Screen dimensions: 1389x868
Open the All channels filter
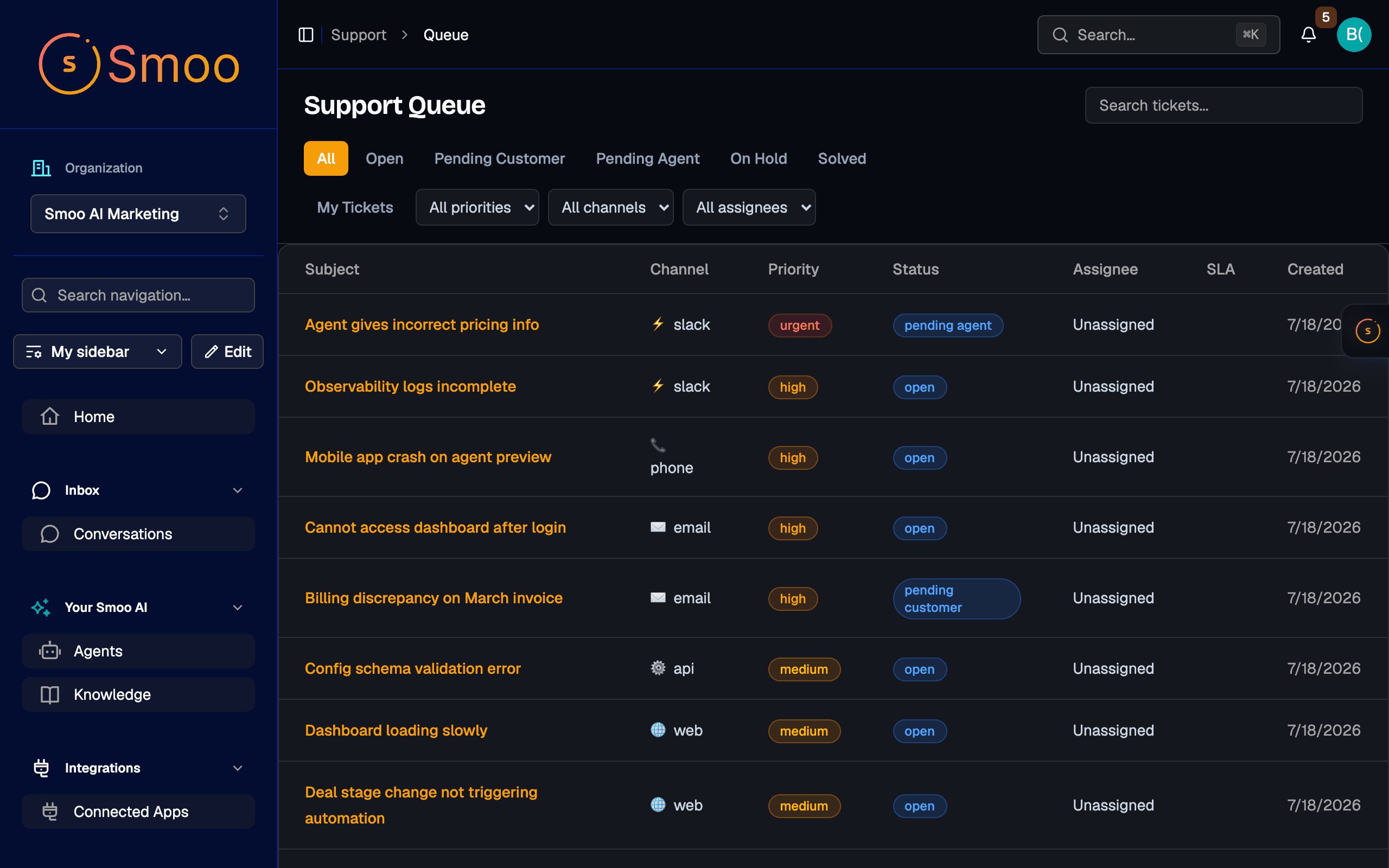pyautogui.click(x=611, y=207)
